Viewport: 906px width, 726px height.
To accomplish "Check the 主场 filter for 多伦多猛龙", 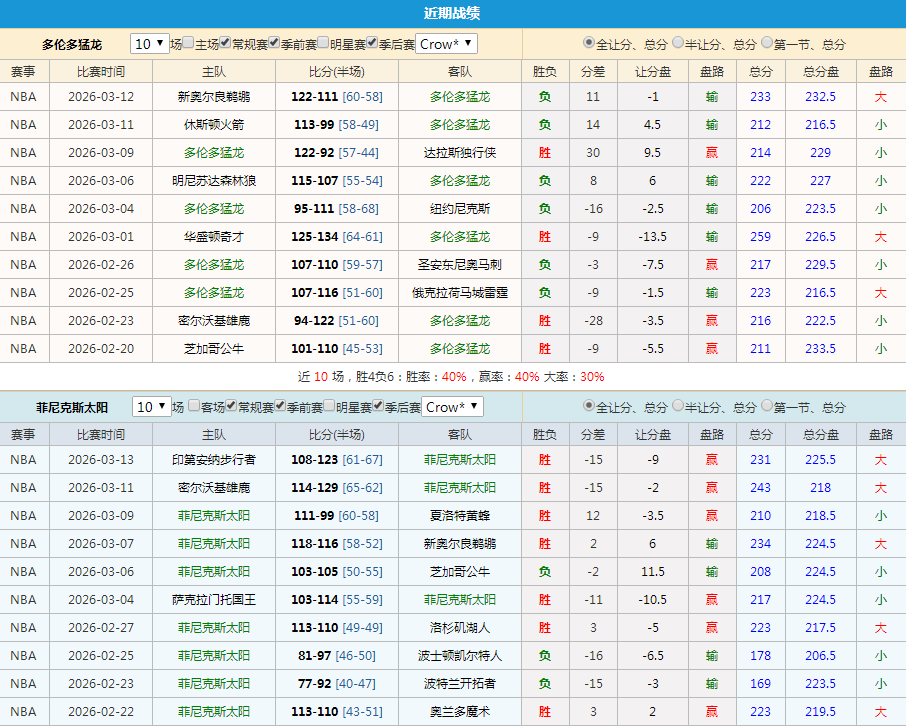I will (x=186, y=44).
